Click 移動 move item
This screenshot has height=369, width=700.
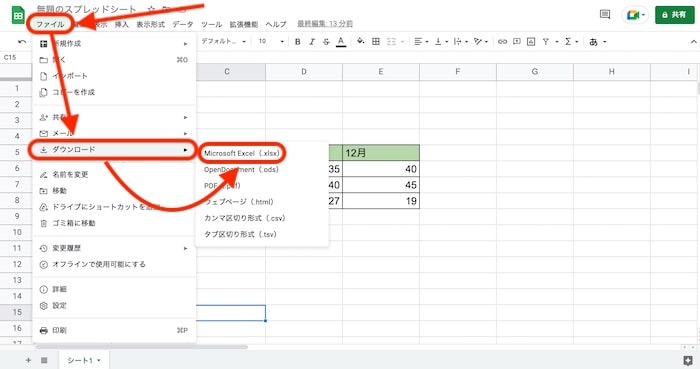[x=114, y=191]
